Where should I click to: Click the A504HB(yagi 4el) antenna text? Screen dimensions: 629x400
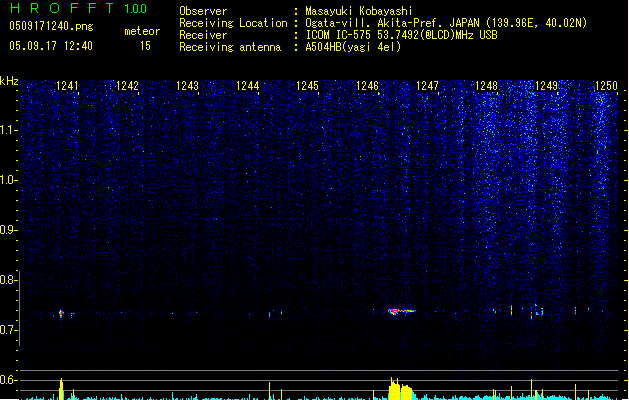353,47
